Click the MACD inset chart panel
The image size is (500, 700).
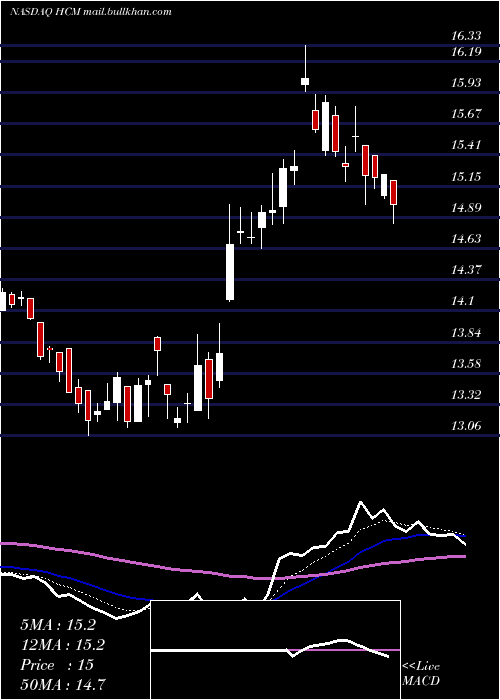point(275,650)
